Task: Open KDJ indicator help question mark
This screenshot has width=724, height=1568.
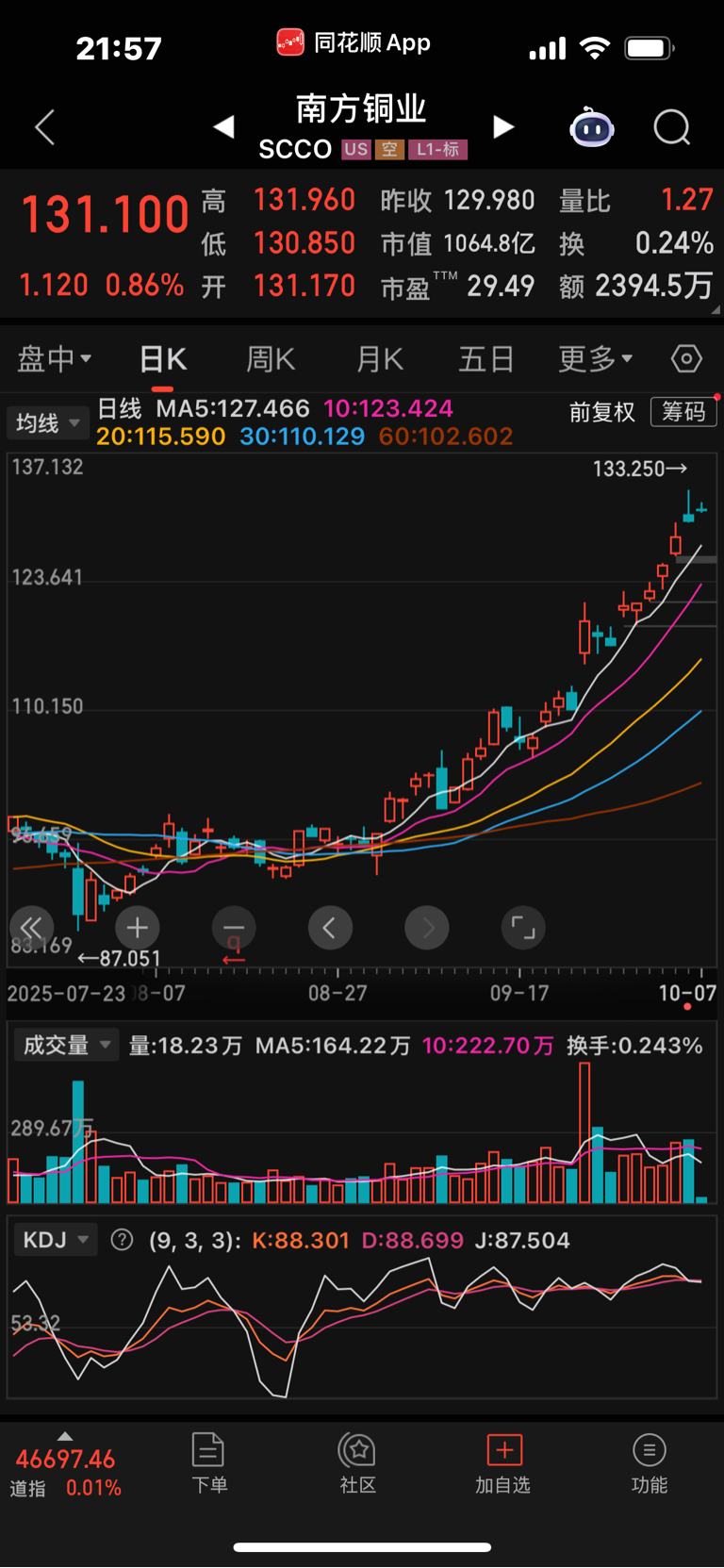Action: point(122,1240)
